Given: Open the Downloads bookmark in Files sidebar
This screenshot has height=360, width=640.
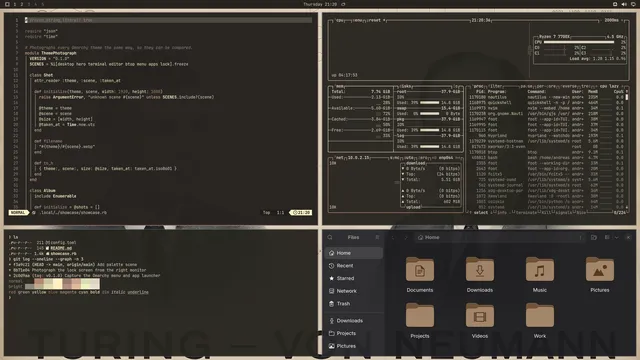Looking at the screenshot, I should (x=354, y=321).
